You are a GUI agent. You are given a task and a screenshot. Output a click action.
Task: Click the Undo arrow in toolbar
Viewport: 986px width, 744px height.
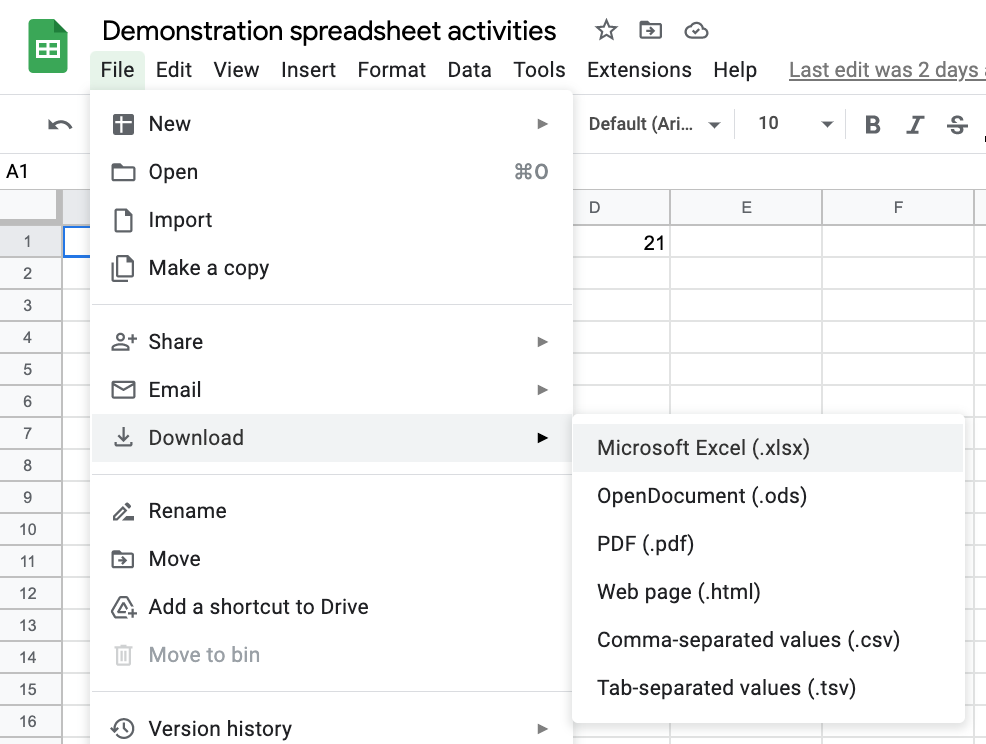pos(60,125)
